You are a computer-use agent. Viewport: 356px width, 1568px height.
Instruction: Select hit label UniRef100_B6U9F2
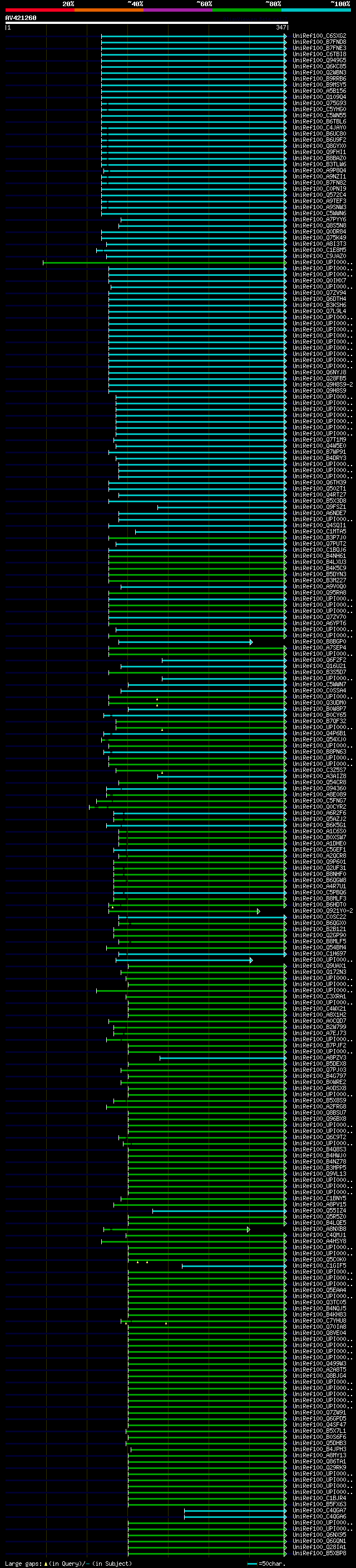tap(319, 140)
